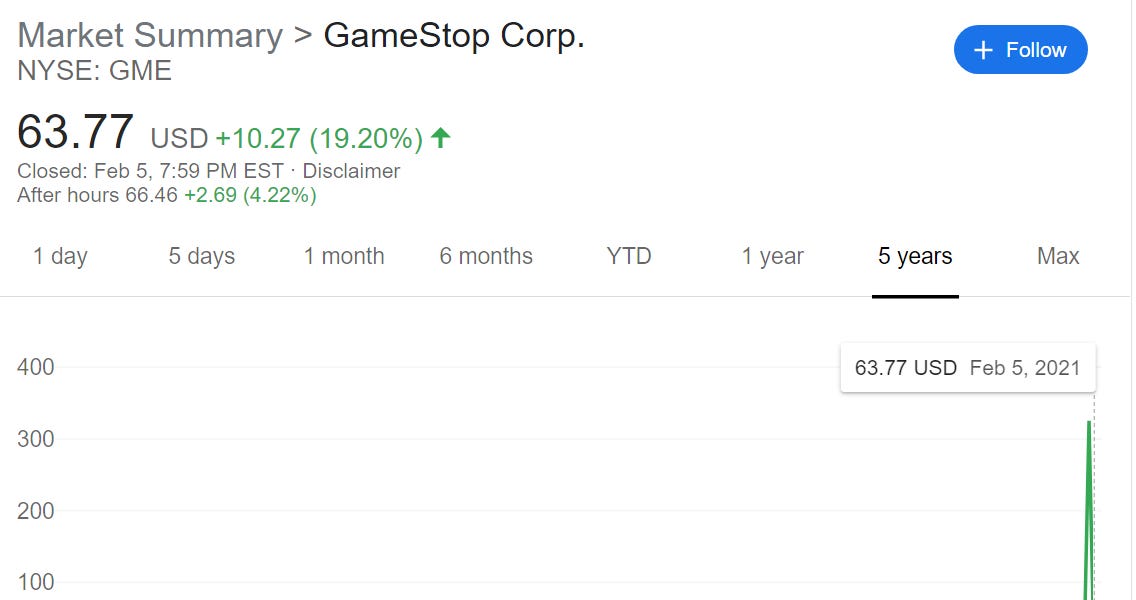Click the 400 y-axis label

[x=36, y=367]
